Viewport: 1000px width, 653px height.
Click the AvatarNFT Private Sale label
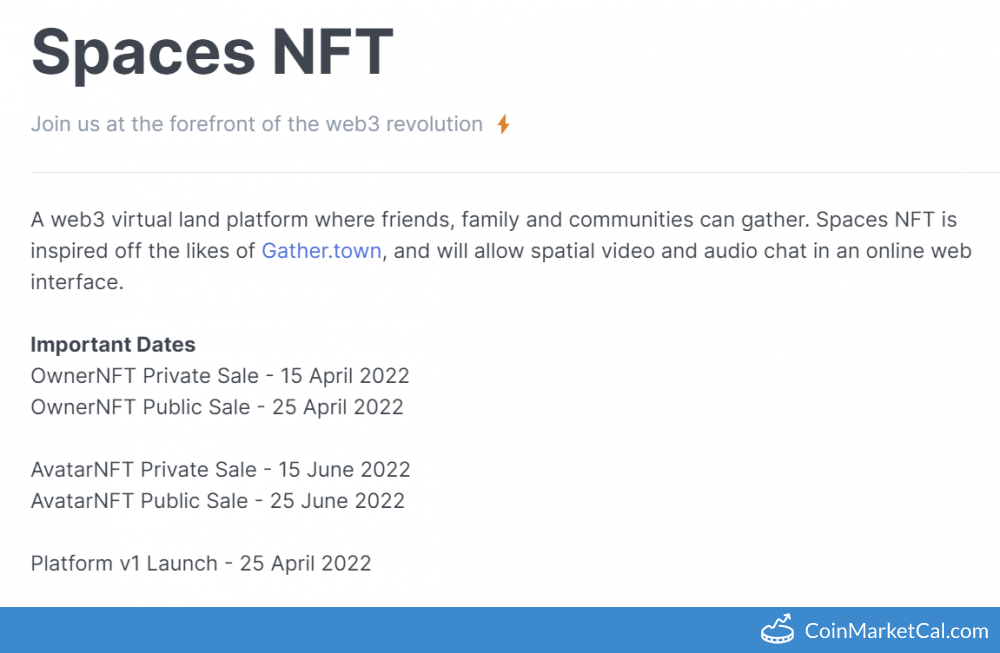(x=143, y=469)
